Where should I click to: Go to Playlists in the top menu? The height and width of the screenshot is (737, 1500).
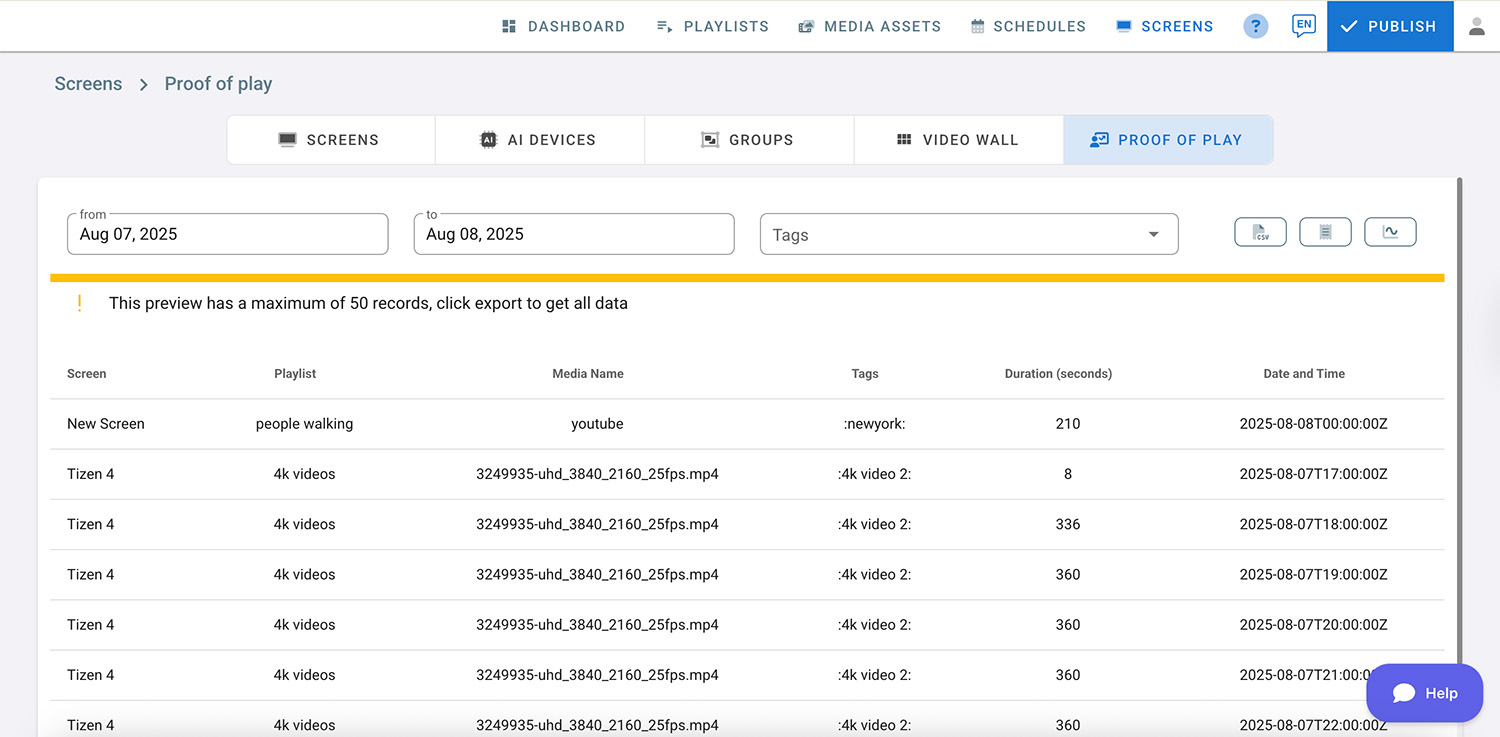point(712,27)
